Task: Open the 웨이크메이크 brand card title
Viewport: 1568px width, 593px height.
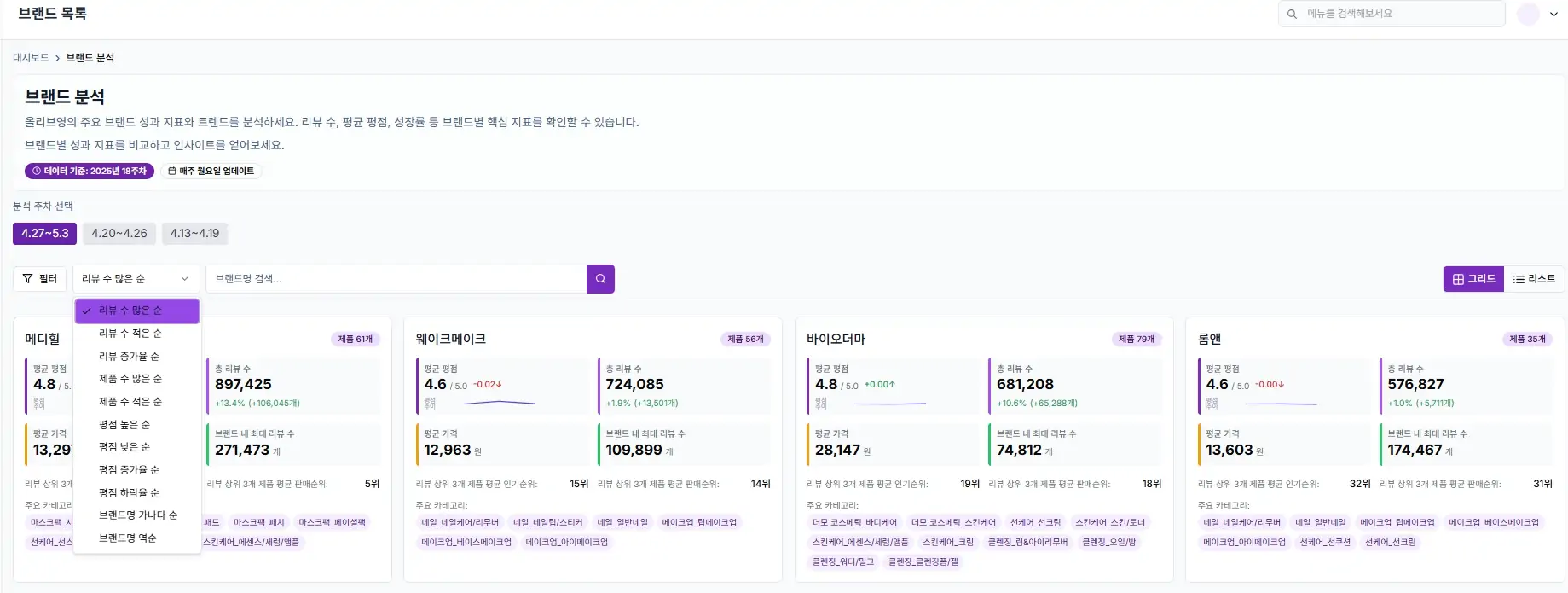Action: (x=450, y=339)
